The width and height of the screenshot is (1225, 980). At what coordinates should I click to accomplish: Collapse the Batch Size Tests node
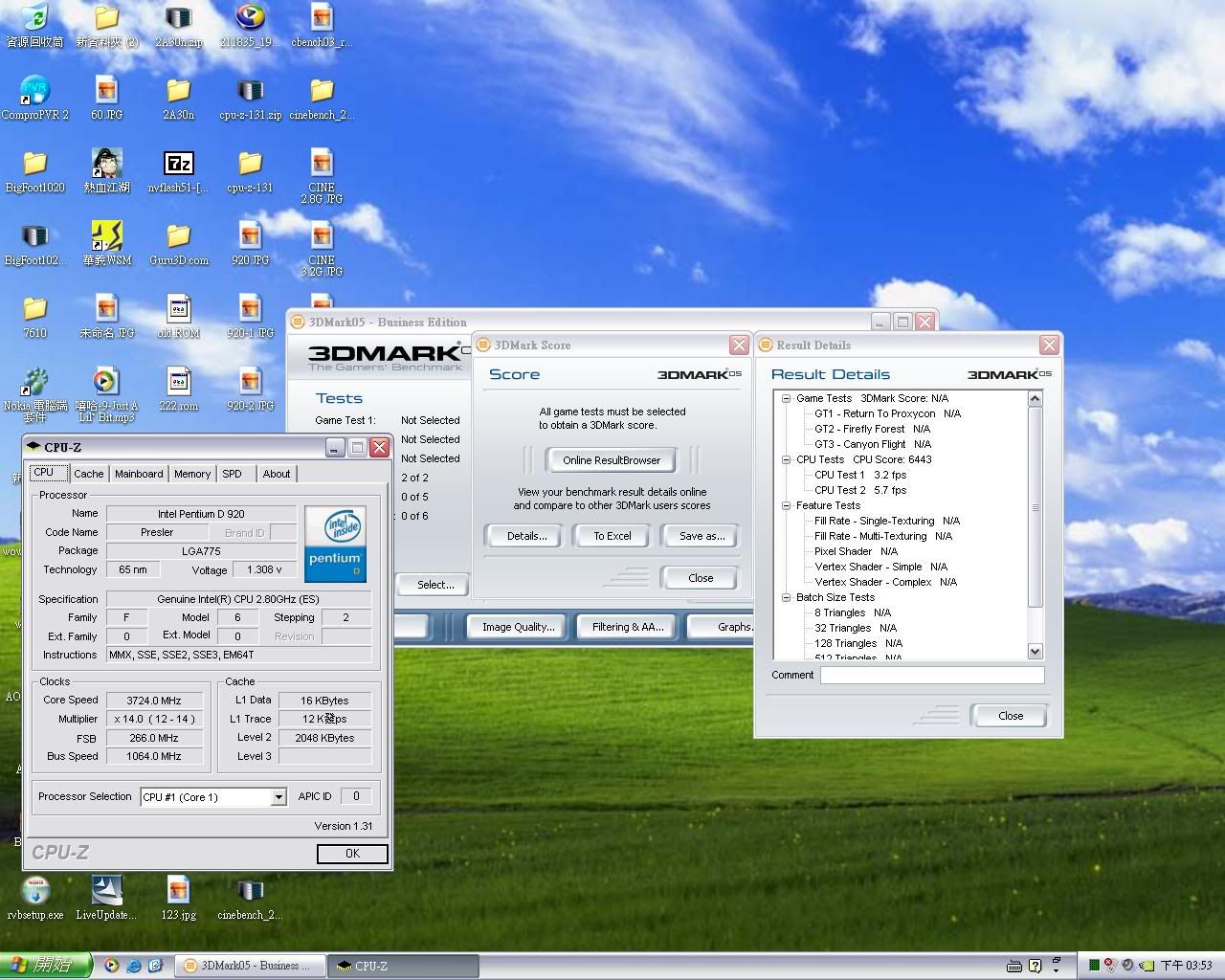tap(786, 597)
